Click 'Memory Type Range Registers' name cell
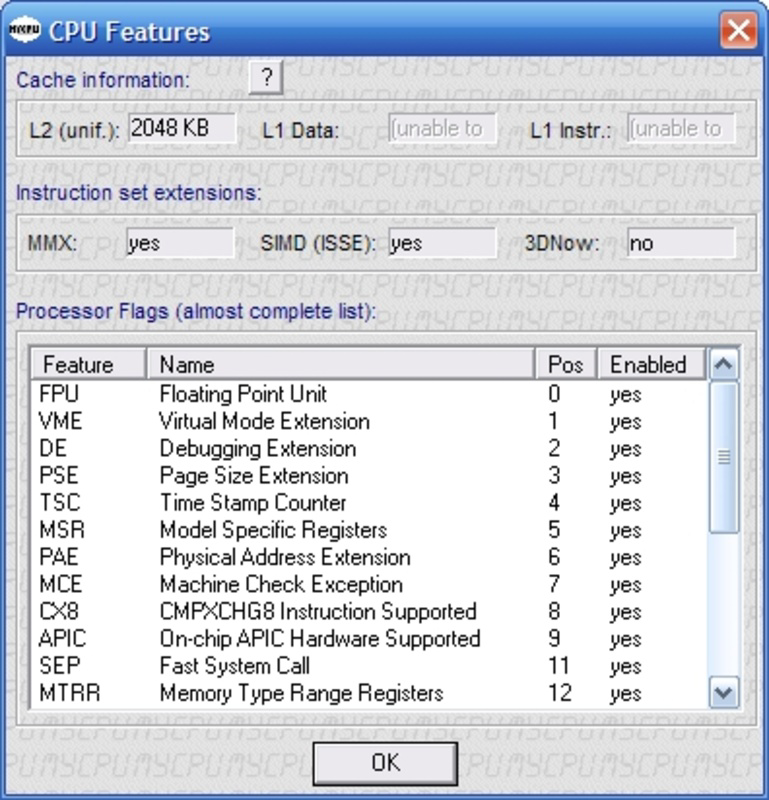 302,693
